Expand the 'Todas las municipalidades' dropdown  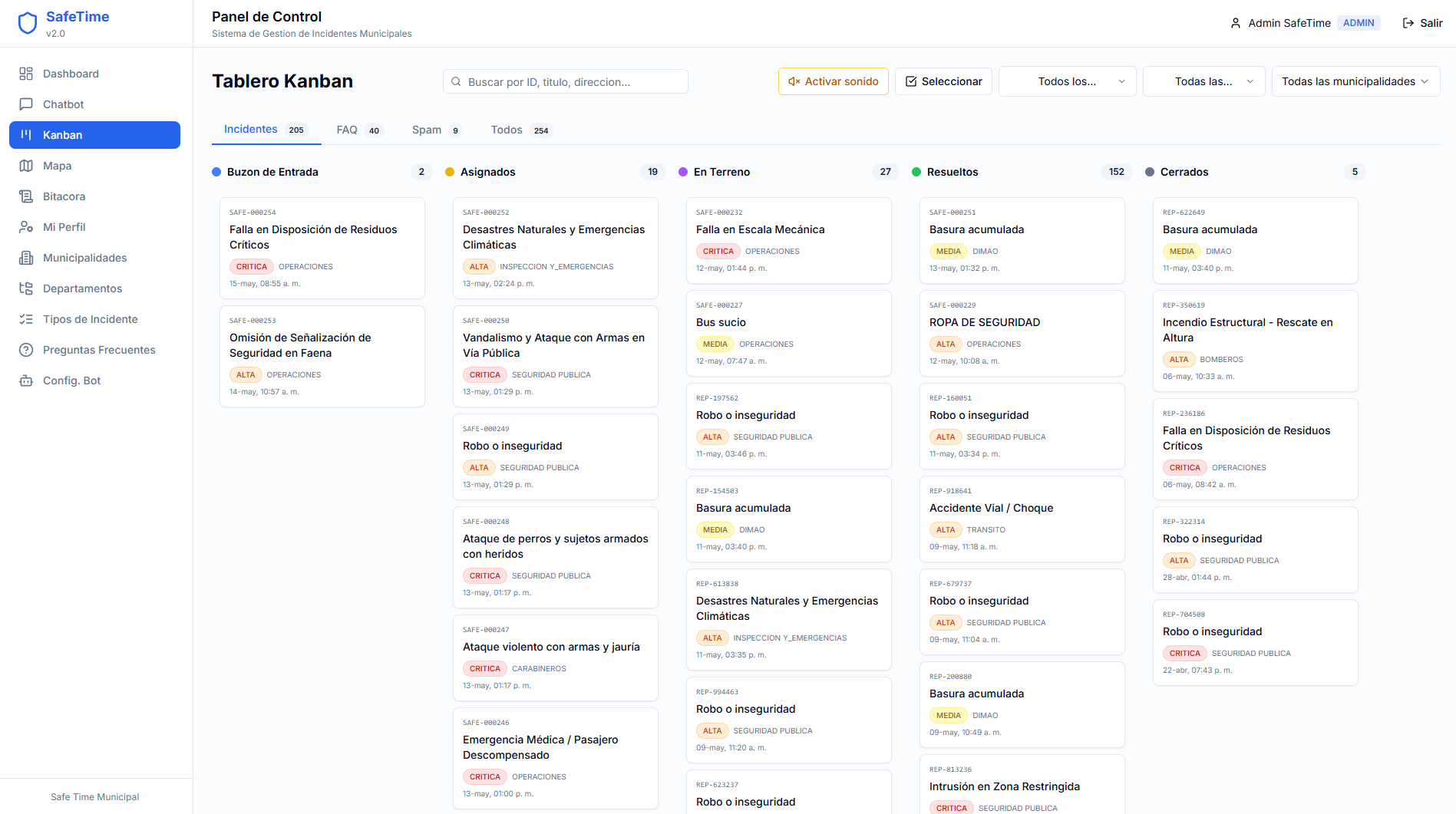1355,81
